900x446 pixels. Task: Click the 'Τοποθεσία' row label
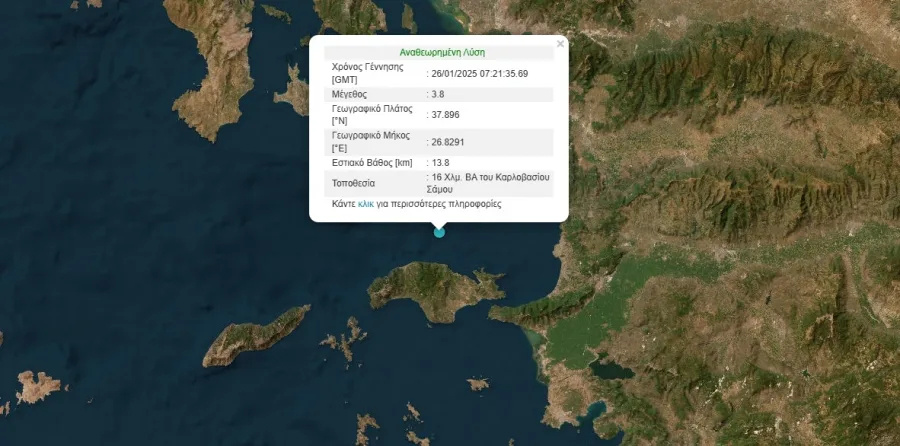[355, 183]
